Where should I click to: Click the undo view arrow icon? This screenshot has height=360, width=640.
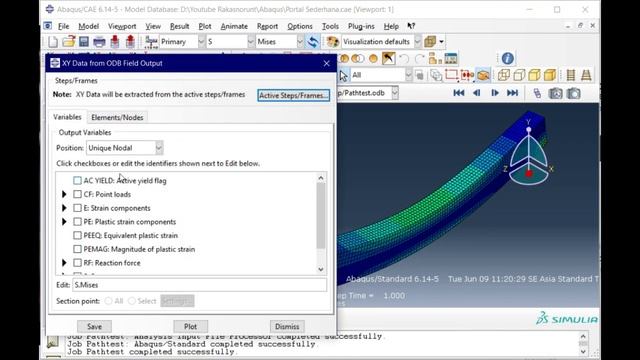404,59
